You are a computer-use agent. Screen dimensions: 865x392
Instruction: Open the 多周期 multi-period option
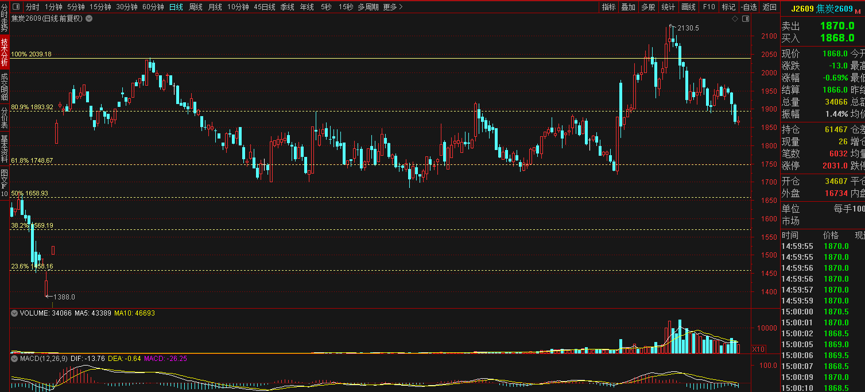click(x=367, y=7)
